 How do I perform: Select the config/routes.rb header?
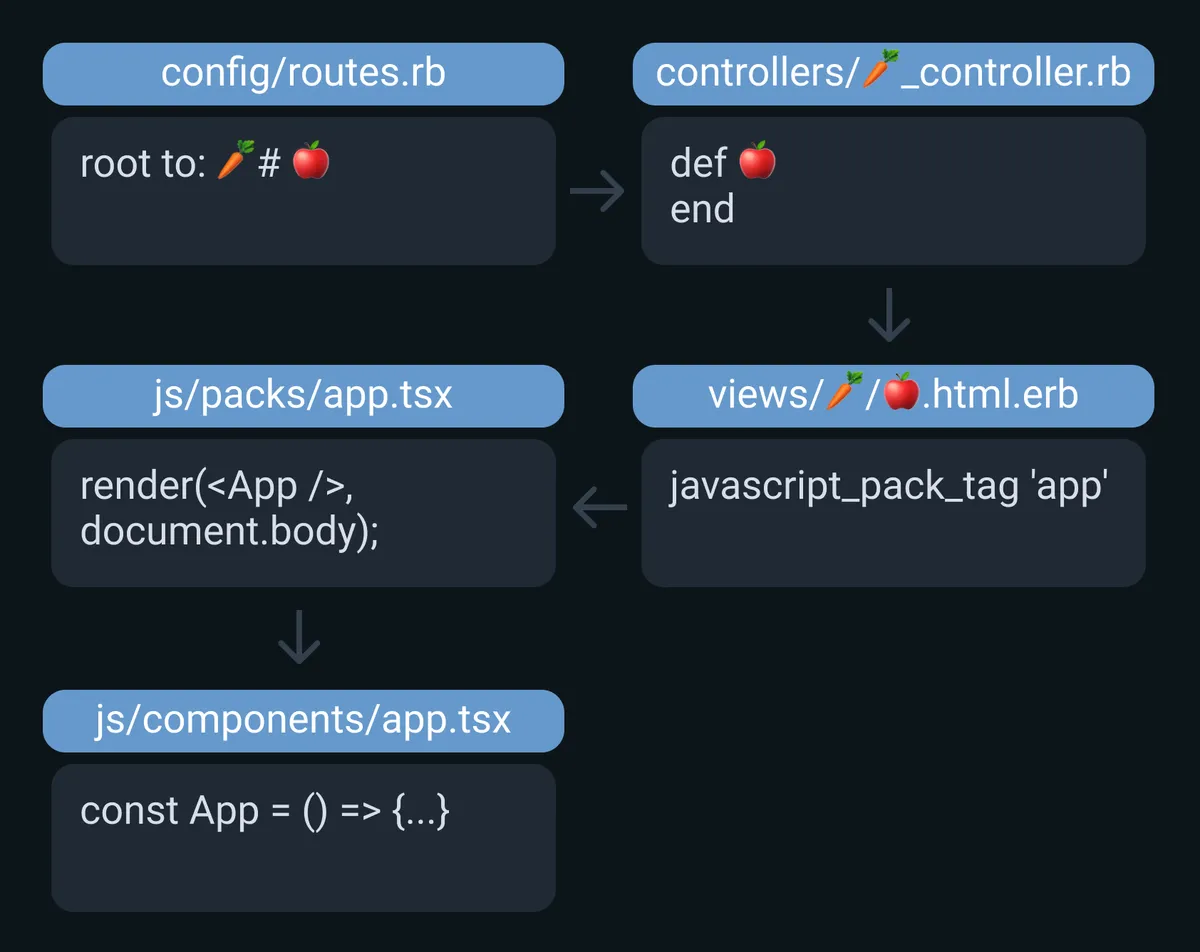[x=303, y=74]
